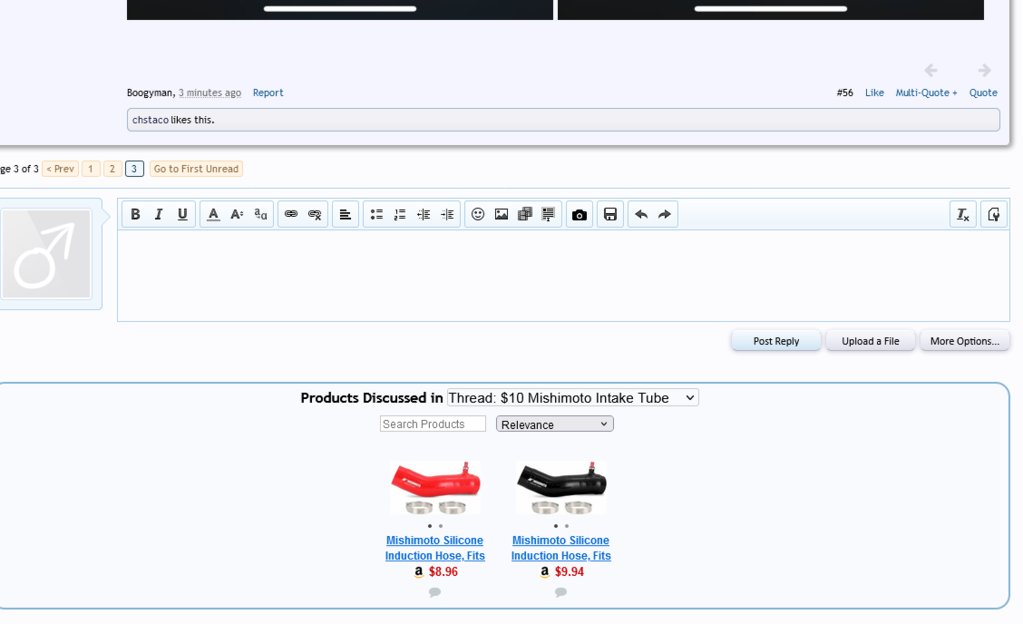Click the insert quote/special icon
This screenshot has height=624, width=1023.
(x=548, y=214)
